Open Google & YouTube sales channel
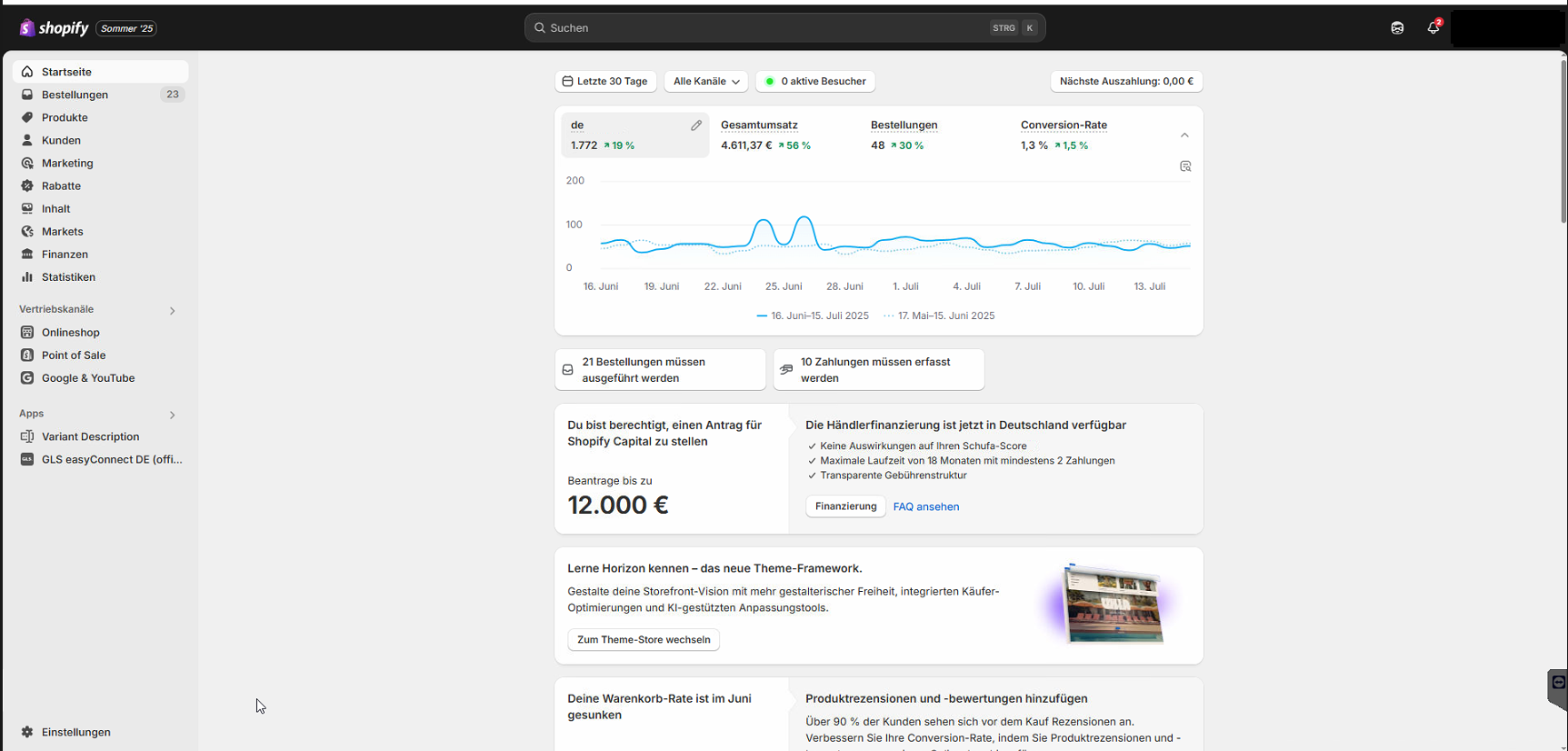 (87, 378)
